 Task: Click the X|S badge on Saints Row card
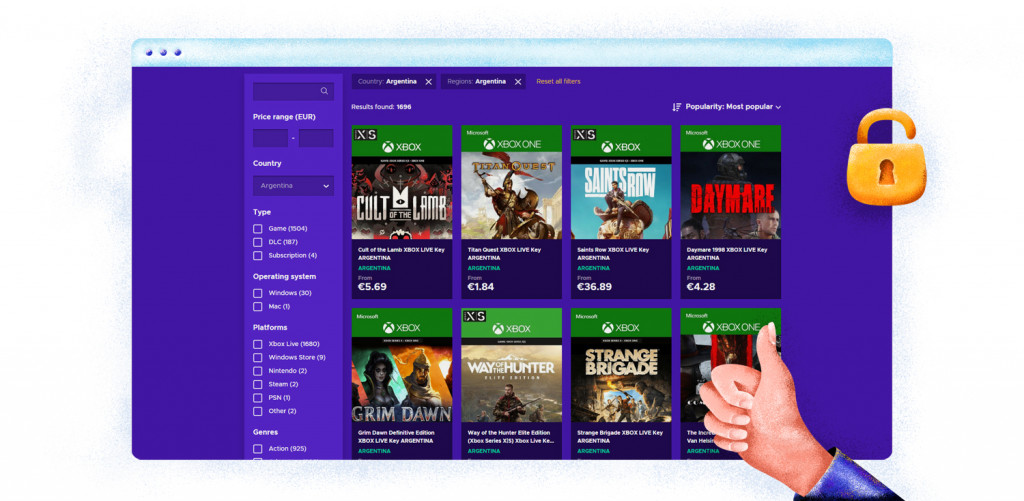pos(584,134)
